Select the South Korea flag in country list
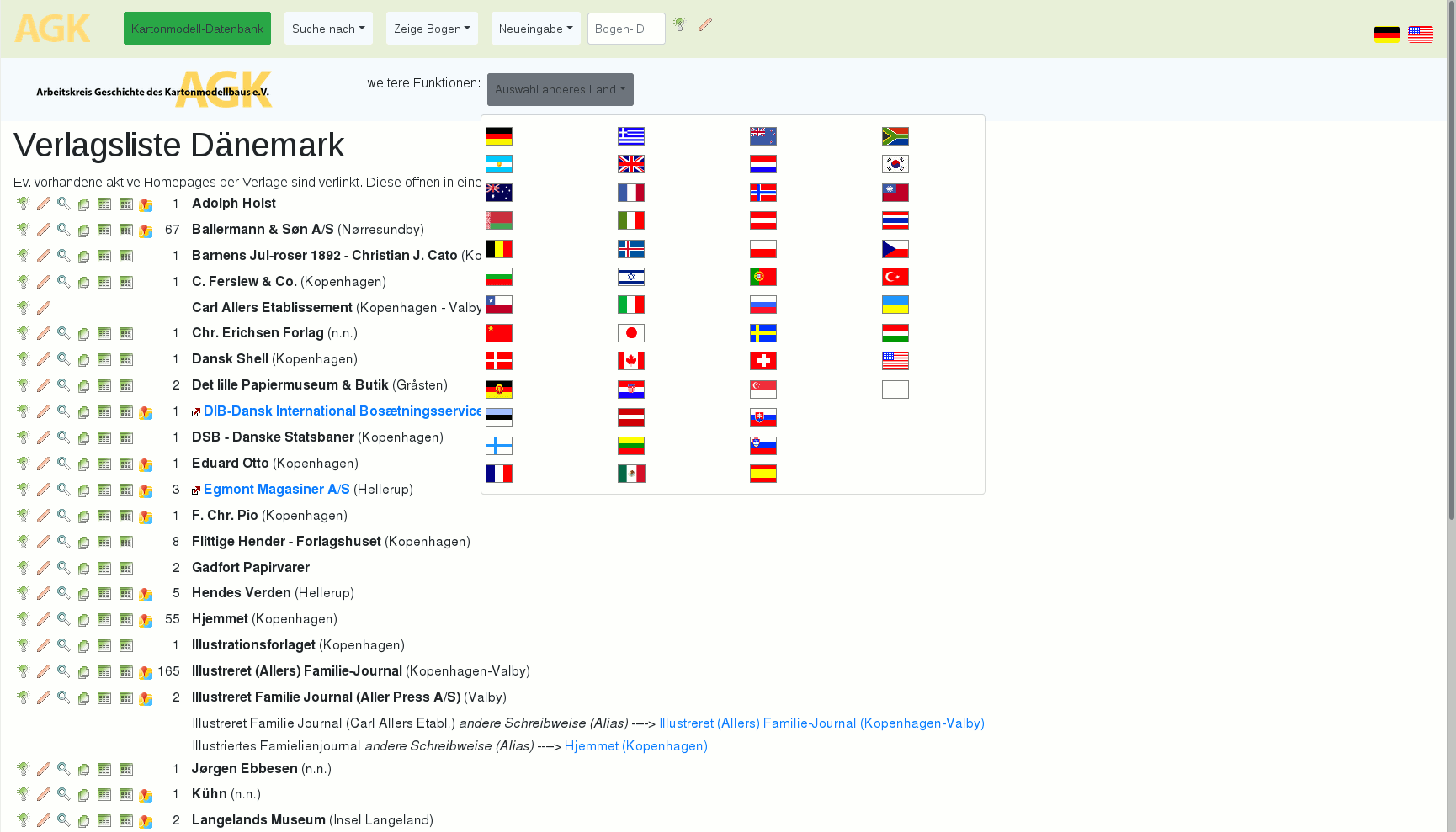The width and height of the screenshot is (1456, 832). [895, 164]
